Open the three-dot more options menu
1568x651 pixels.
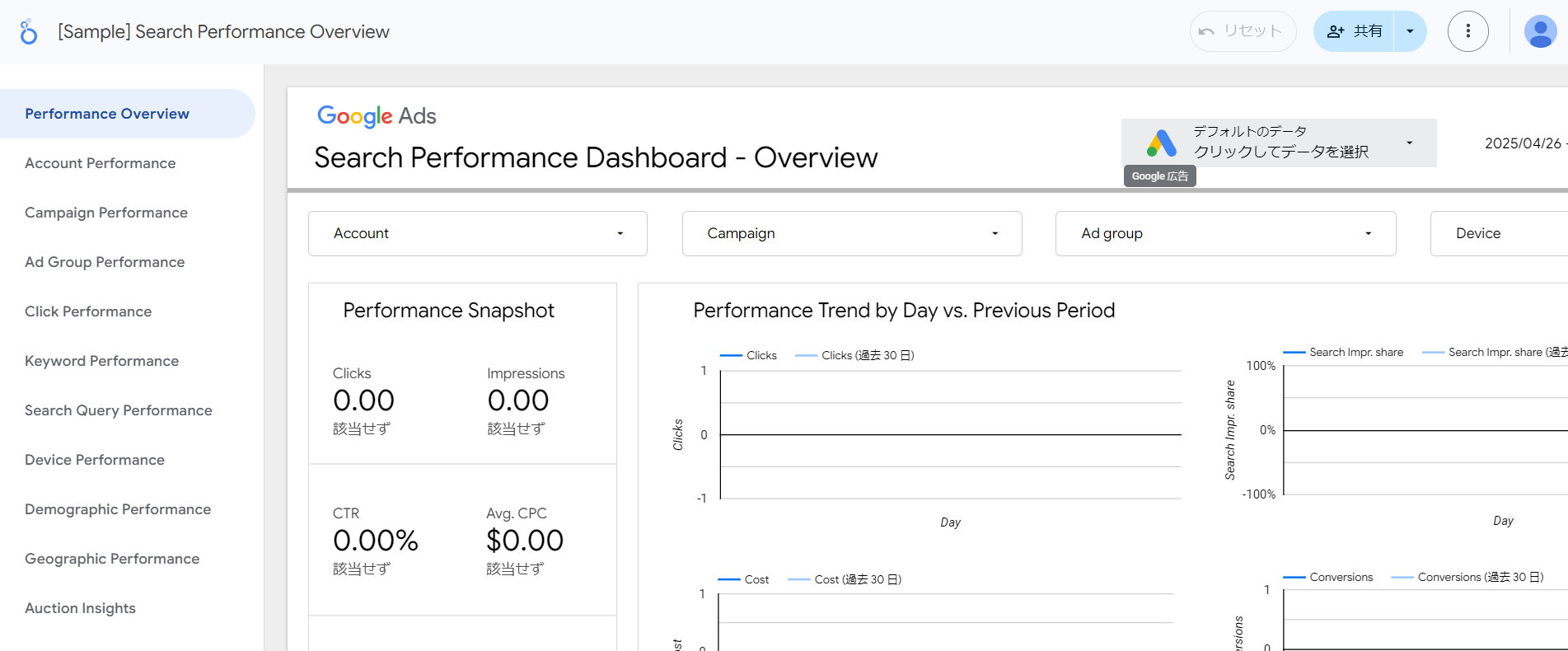1467,31
